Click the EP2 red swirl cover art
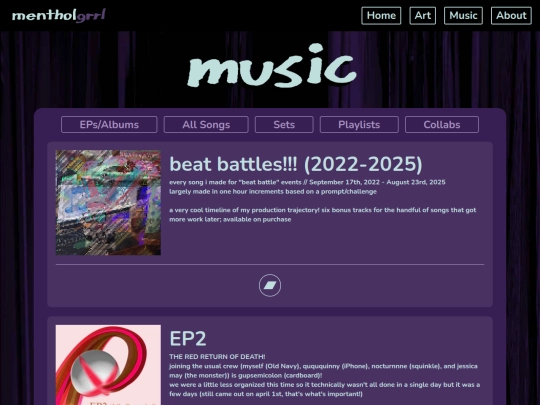The height and width of the screenshot is (405, 540). point(108,365)
